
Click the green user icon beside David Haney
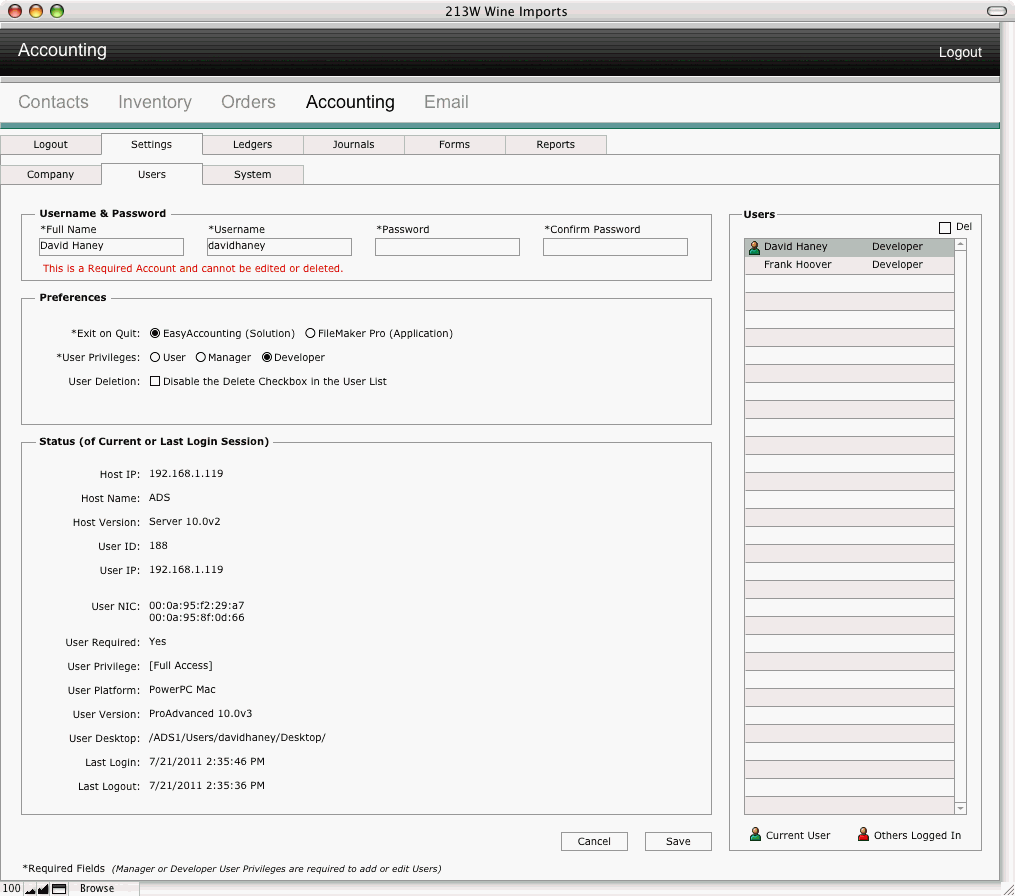coord(754,247)
